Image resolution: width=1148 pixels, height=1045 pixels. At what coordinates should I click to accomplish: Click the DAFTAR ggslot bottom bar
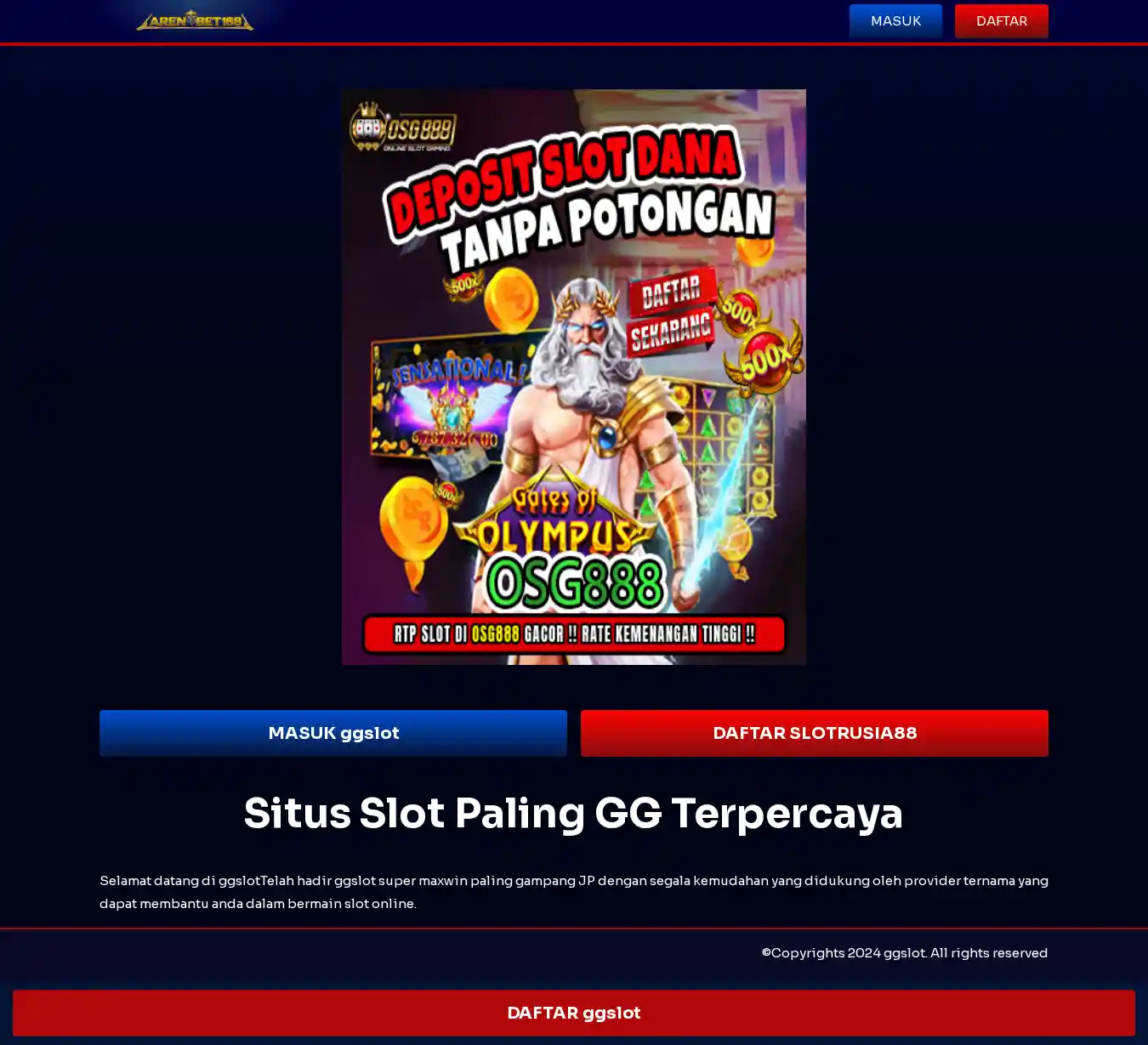coord(574,1013)
